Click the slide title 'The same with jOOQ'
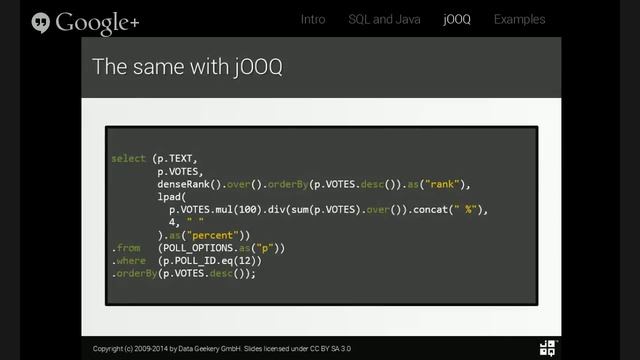 (187, 67)
